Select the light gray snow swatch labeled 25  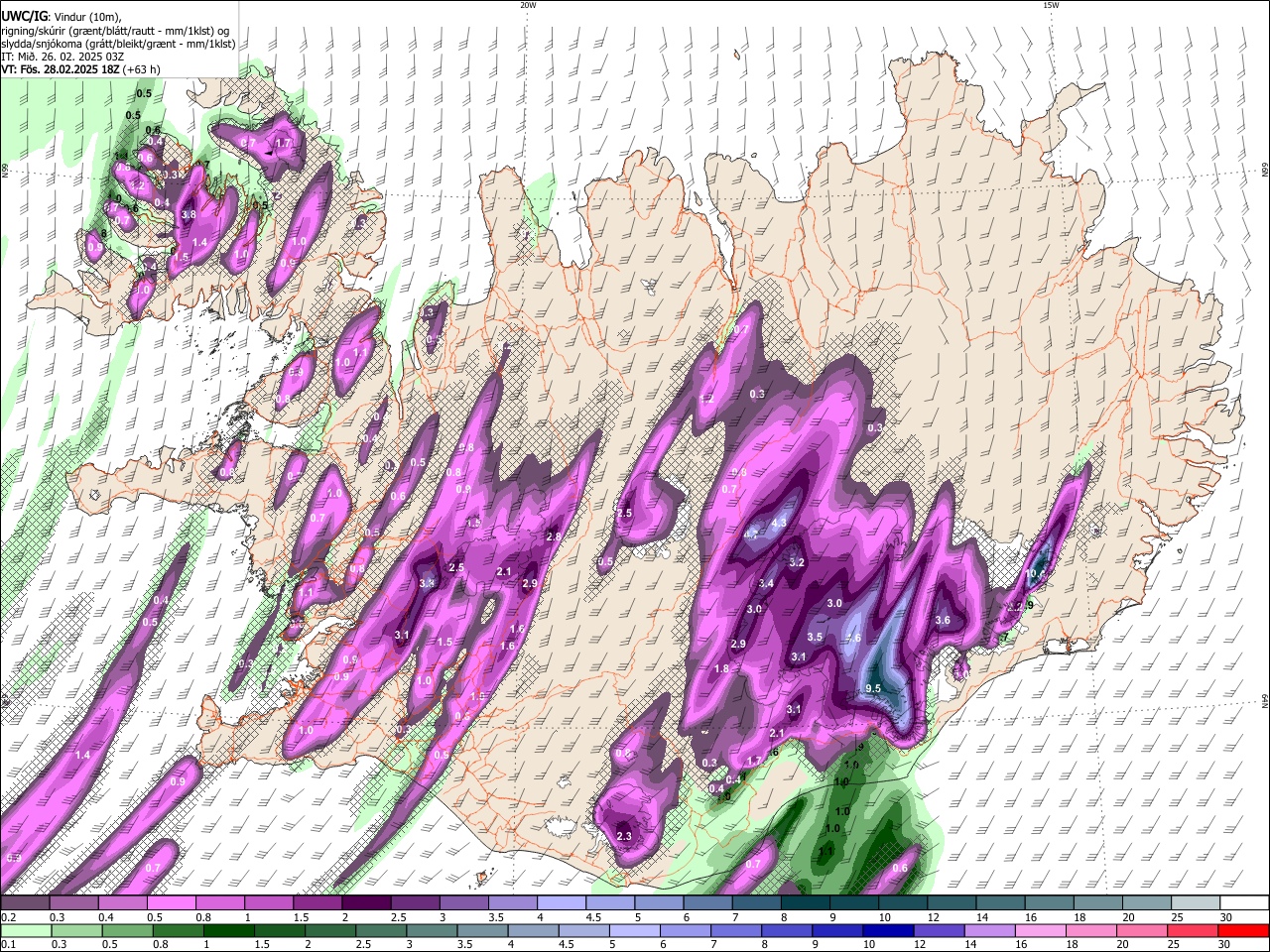(x=1195, y=903)
